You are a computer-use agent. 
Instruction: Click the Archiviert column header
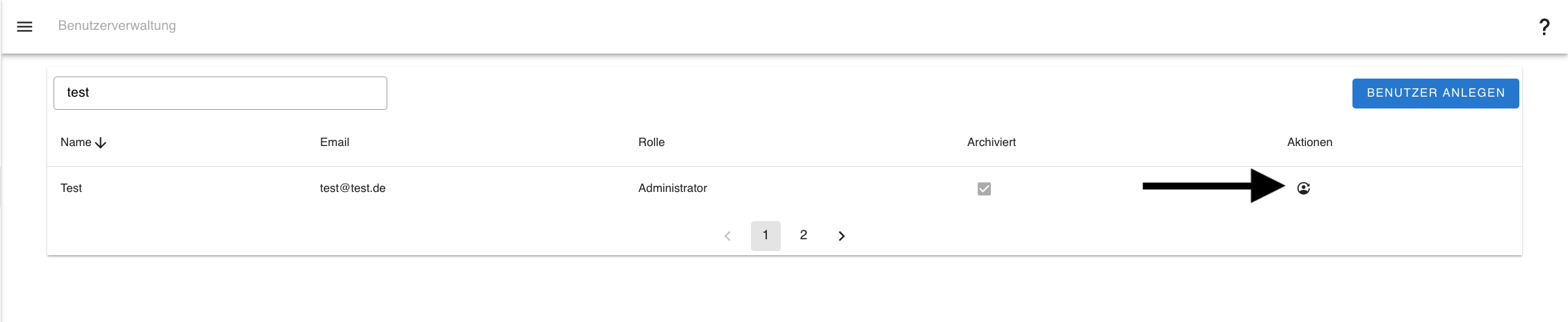[x=991, y=143]
